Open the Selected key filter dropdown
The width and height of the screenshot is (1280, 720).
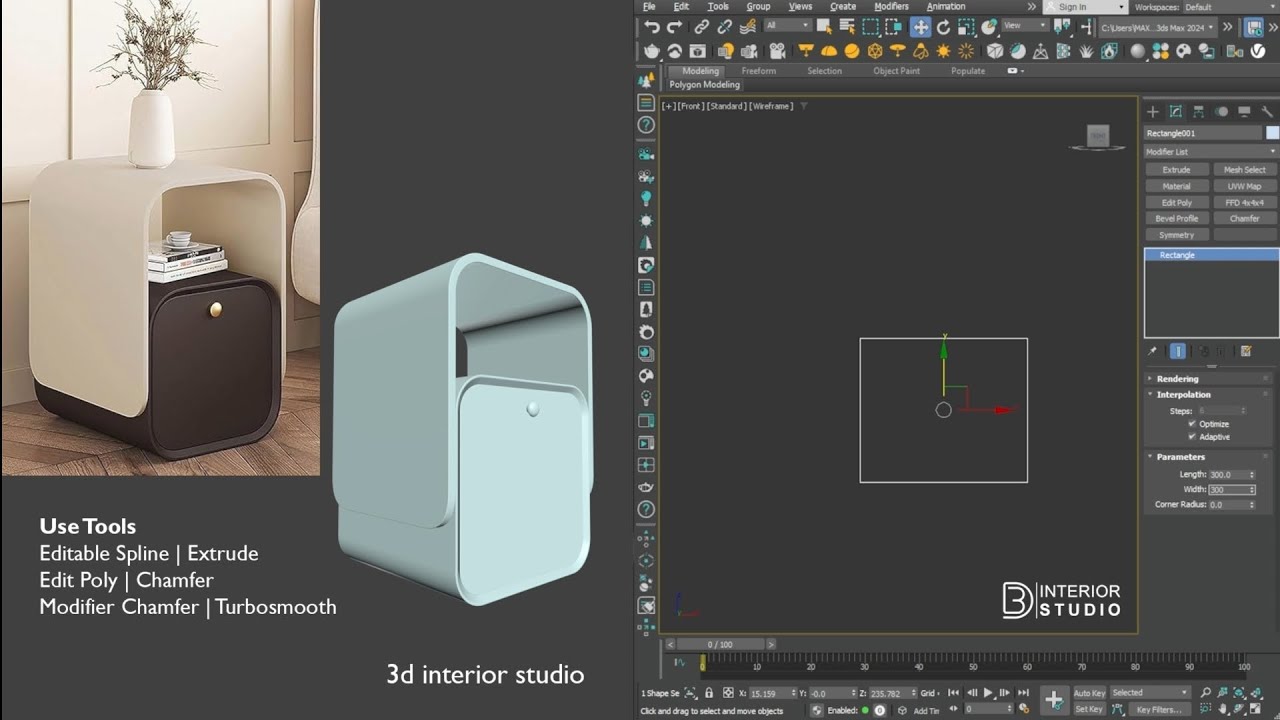tap(1150, 692)
